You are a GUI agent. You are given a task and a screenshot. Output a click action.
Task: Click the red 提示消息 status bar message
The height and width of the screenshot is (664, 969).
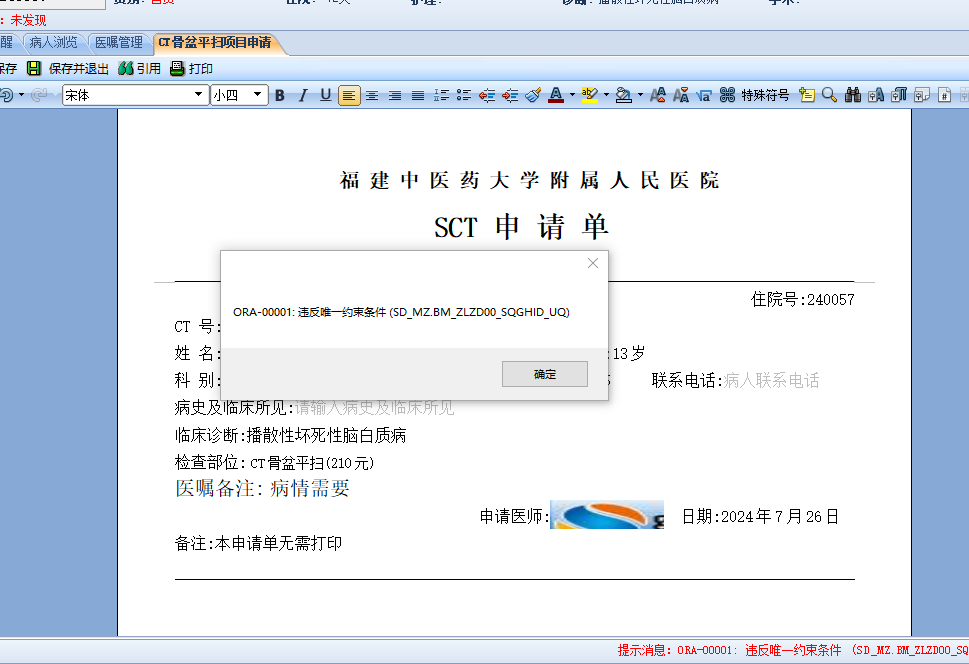click(x=793, y=650)
